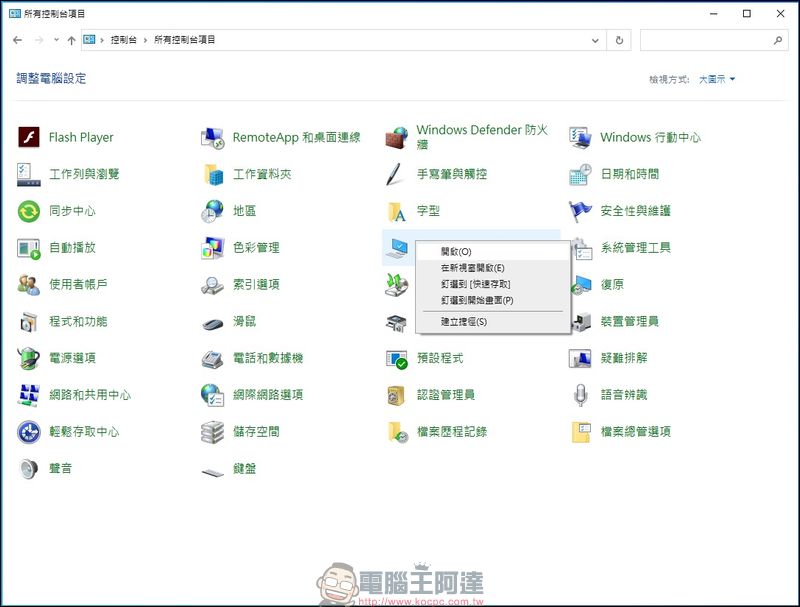Click the refresh button beside address bar
The height and width of the screenshot is (607, 800).
[619, 40]
